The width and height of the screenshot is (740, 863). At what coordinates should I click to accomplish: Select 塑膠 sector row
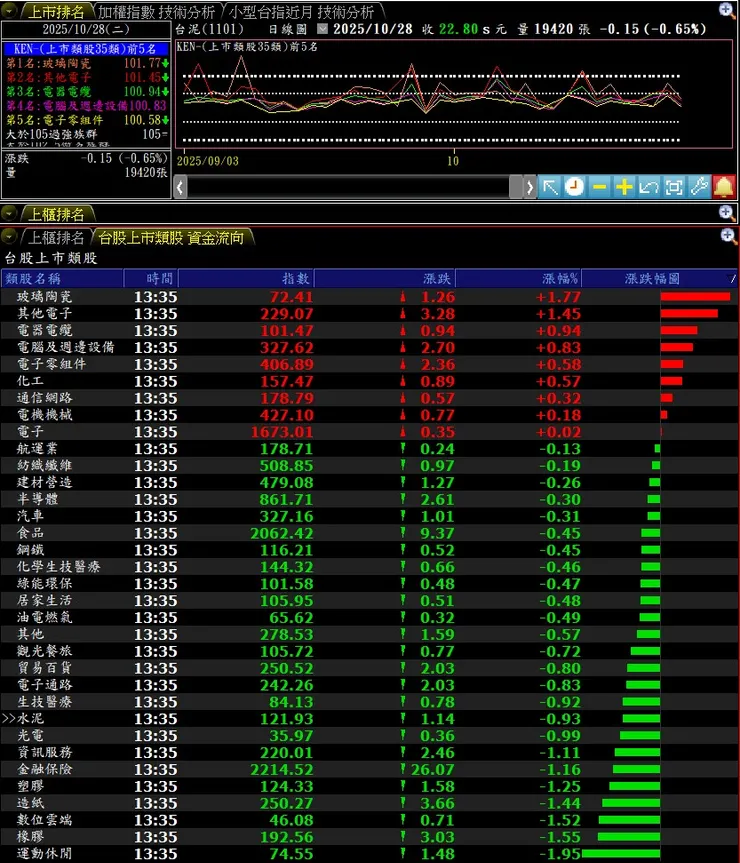tap(369, 786)
